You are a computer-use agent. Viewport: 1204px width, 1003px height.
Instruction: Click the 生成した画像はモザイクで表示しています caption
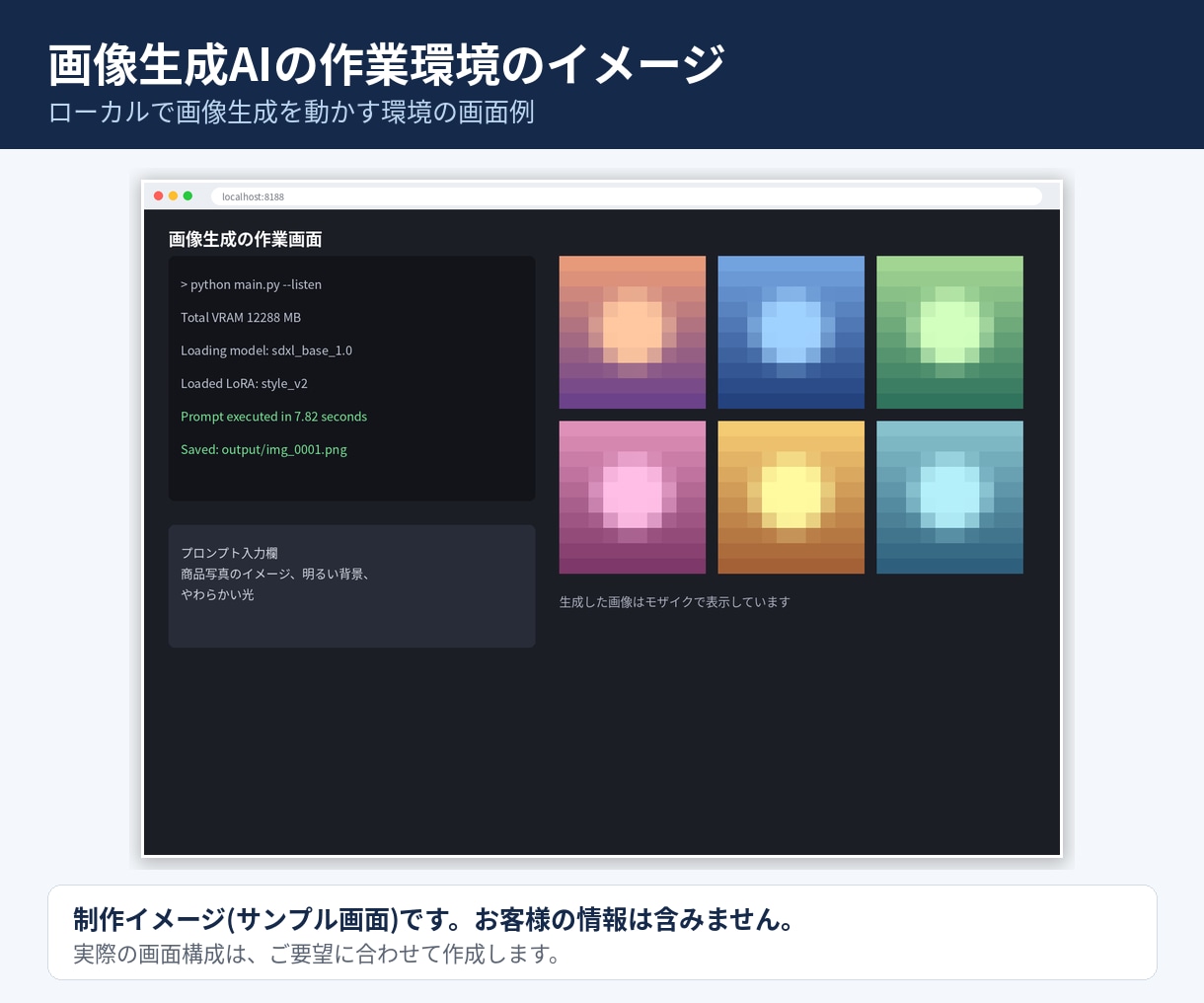point(675,602)
